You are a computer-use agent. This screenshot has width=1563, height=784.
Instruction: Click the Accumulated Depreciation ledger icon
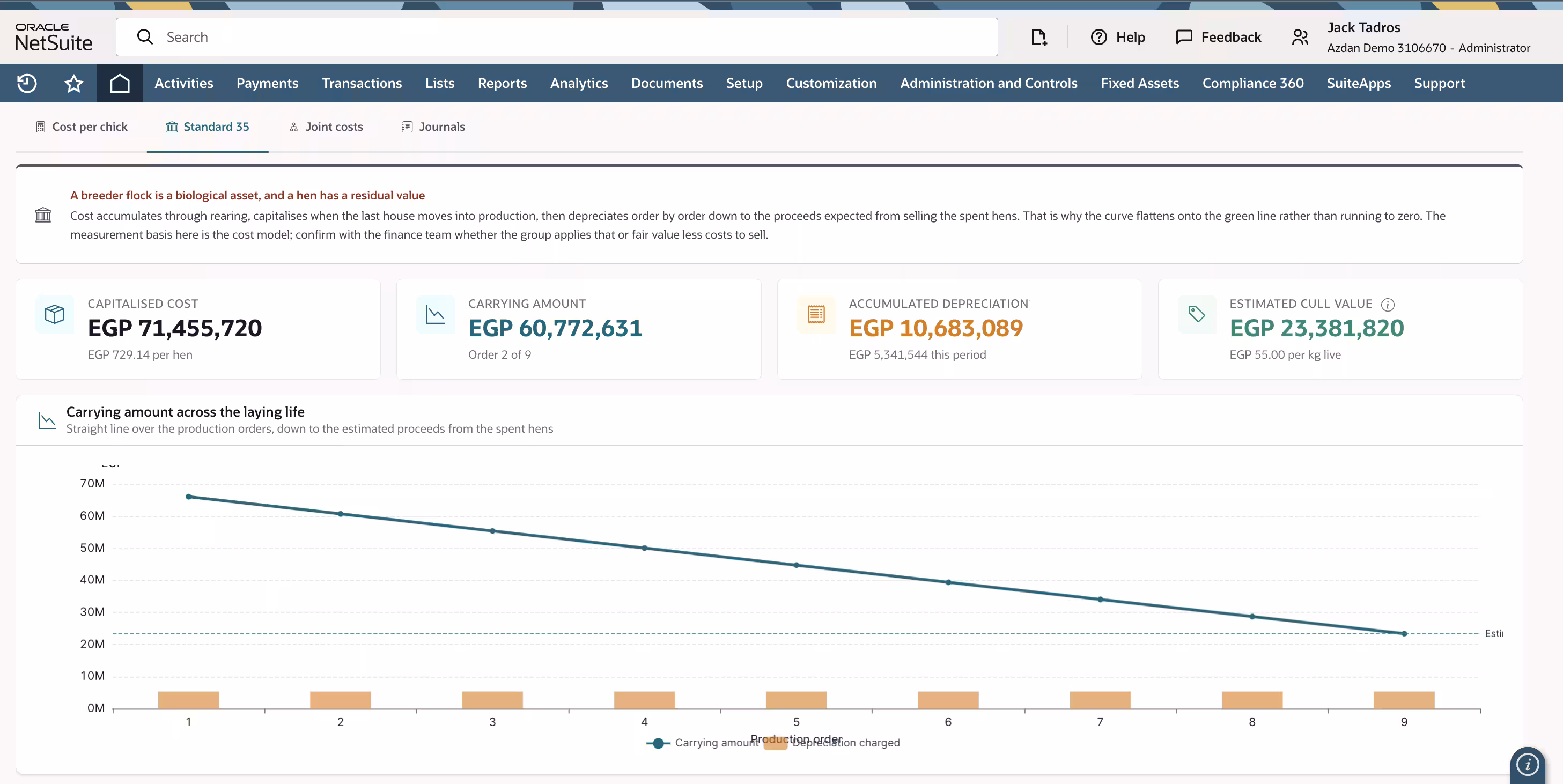[x=816, y=314]
